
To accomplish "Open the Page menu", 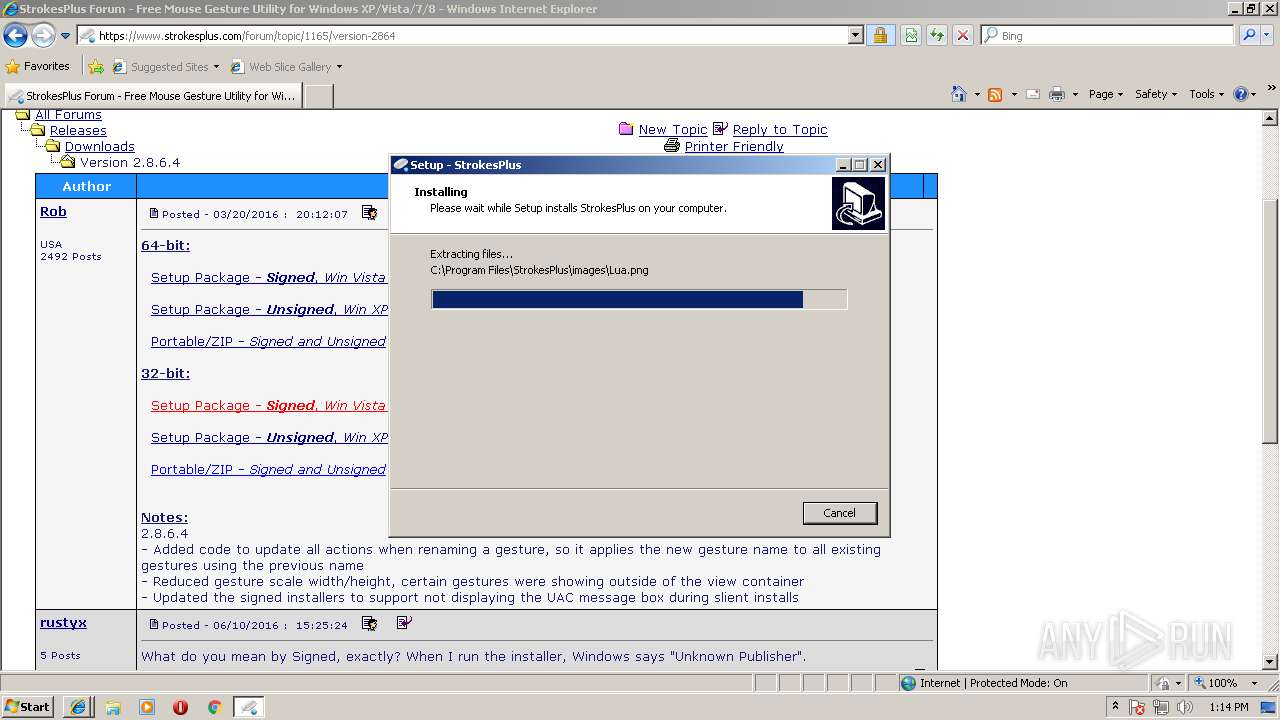I will pos(1106,94).
